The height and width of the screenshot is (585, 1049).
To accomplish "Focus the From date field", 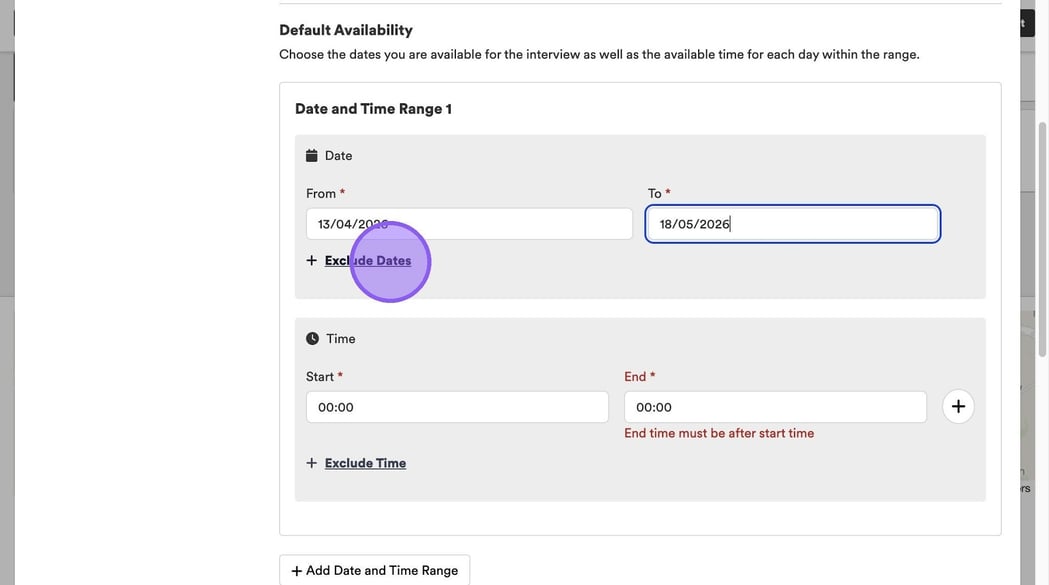I will 469,224.
